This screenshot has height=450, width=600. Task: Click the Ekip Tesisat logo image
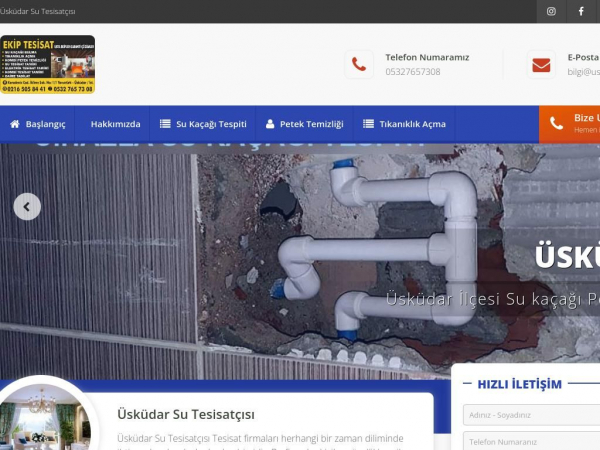tap(47, 64)
